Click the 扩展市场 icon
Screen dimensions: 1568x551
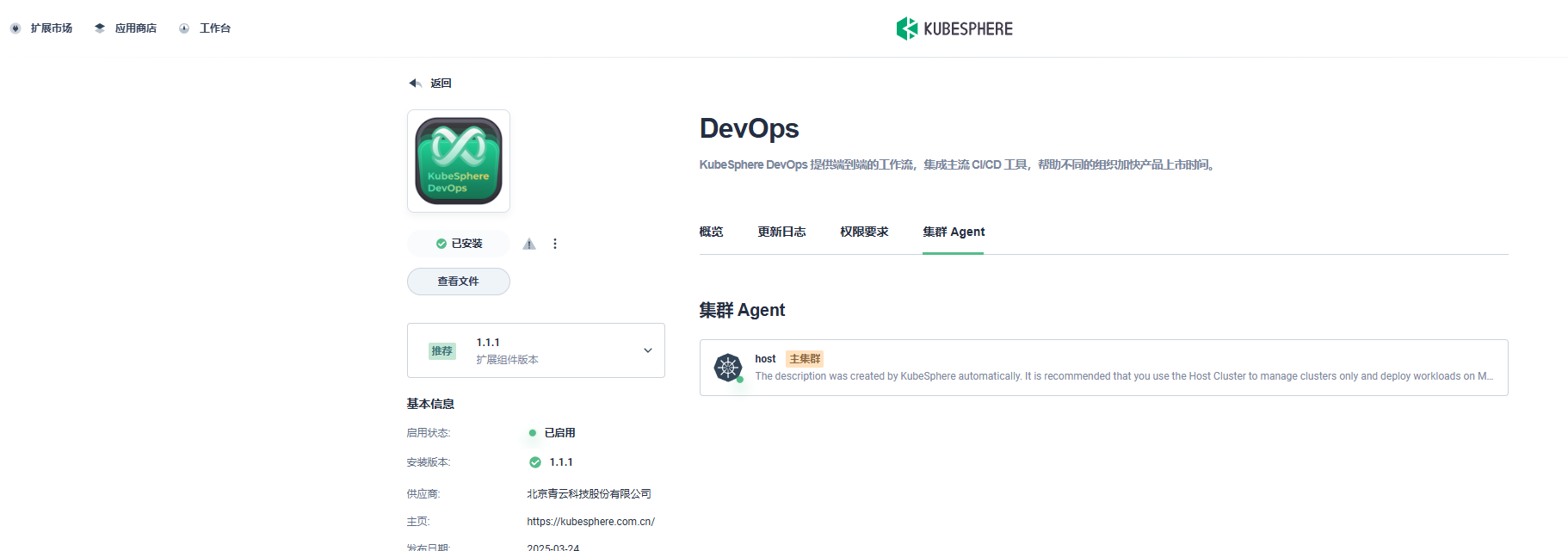(15, 28)
